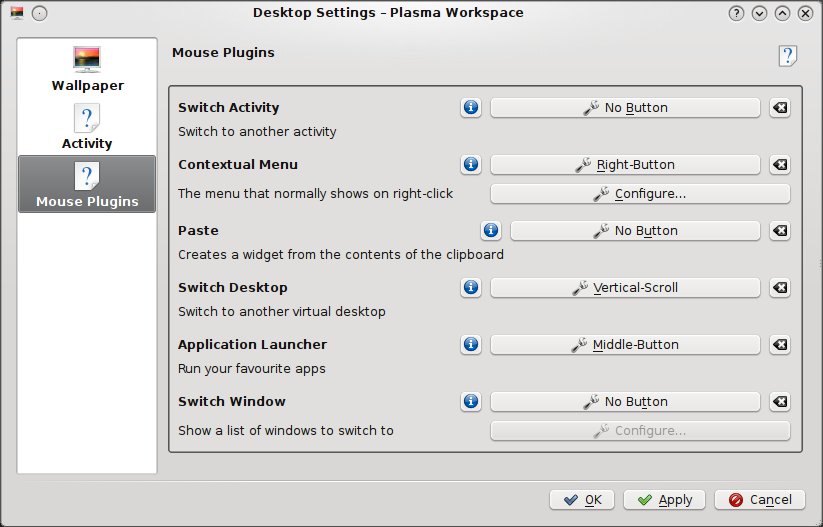Image resolution: width=823 pixels, height=527 pixels.
Task: Show info about Contextual Menu plugin
Action: [x=471, y=165]
